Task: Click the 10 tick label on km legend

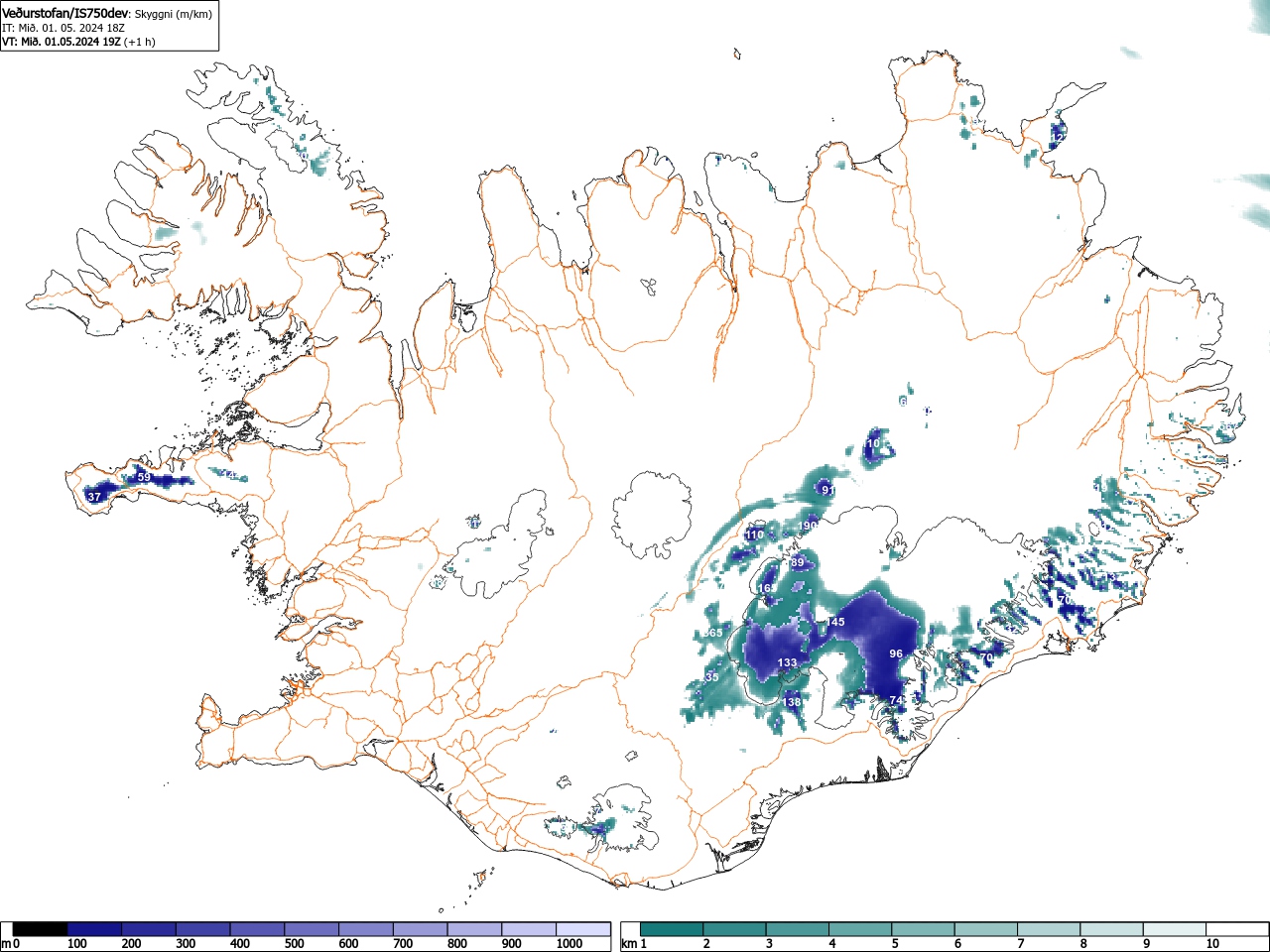Action: pyautogui.click(x=1211, y=944)
